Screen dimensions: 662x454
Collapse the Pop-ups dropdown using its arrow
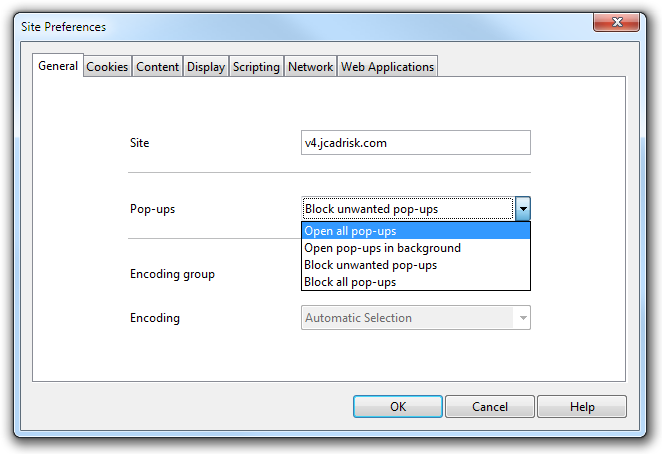[523, 209]
